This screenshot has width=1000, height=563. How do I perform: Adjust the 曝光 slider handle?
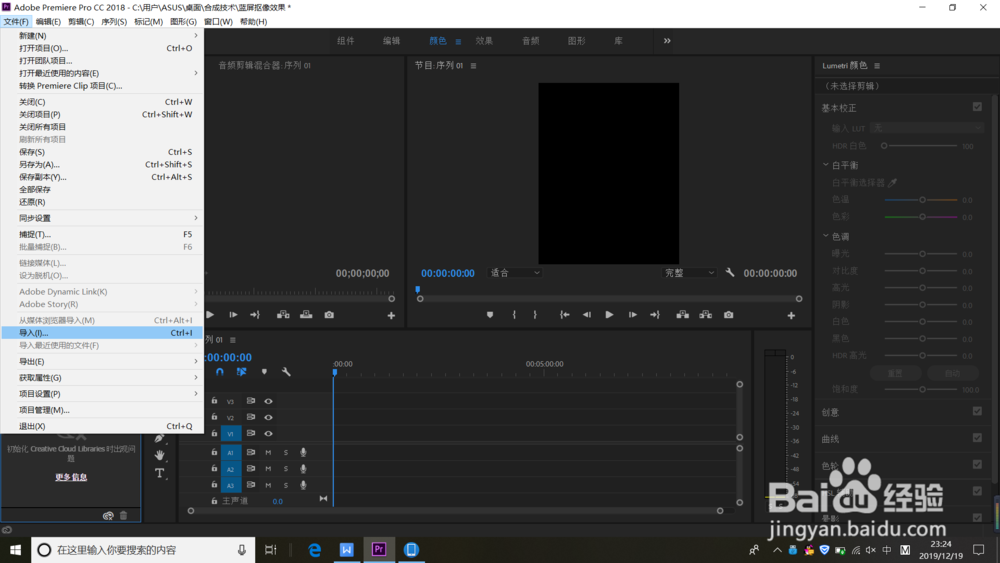pyautogui.click(x=922, y=254)
